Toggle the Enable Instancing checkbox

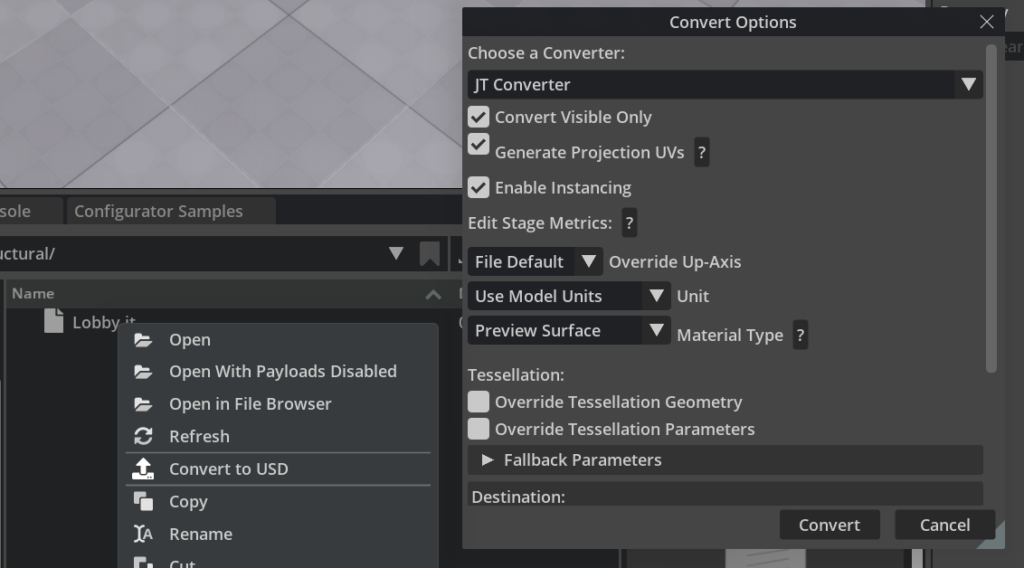(479, 188)
